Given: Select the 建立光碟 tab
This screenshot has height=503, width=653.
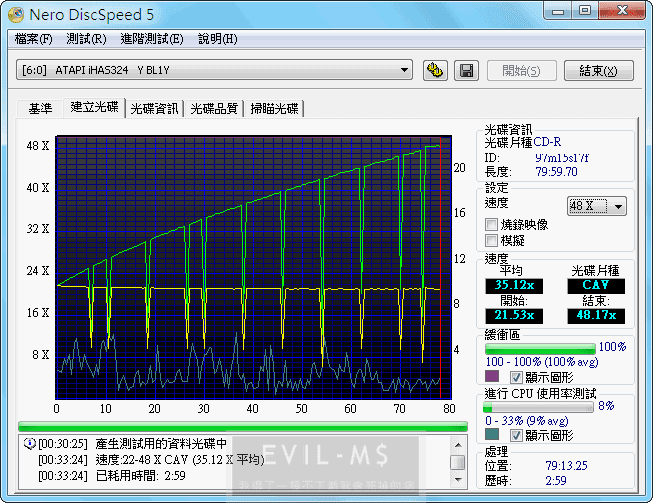Looking at the screenshot, I should tap(95, 107).
